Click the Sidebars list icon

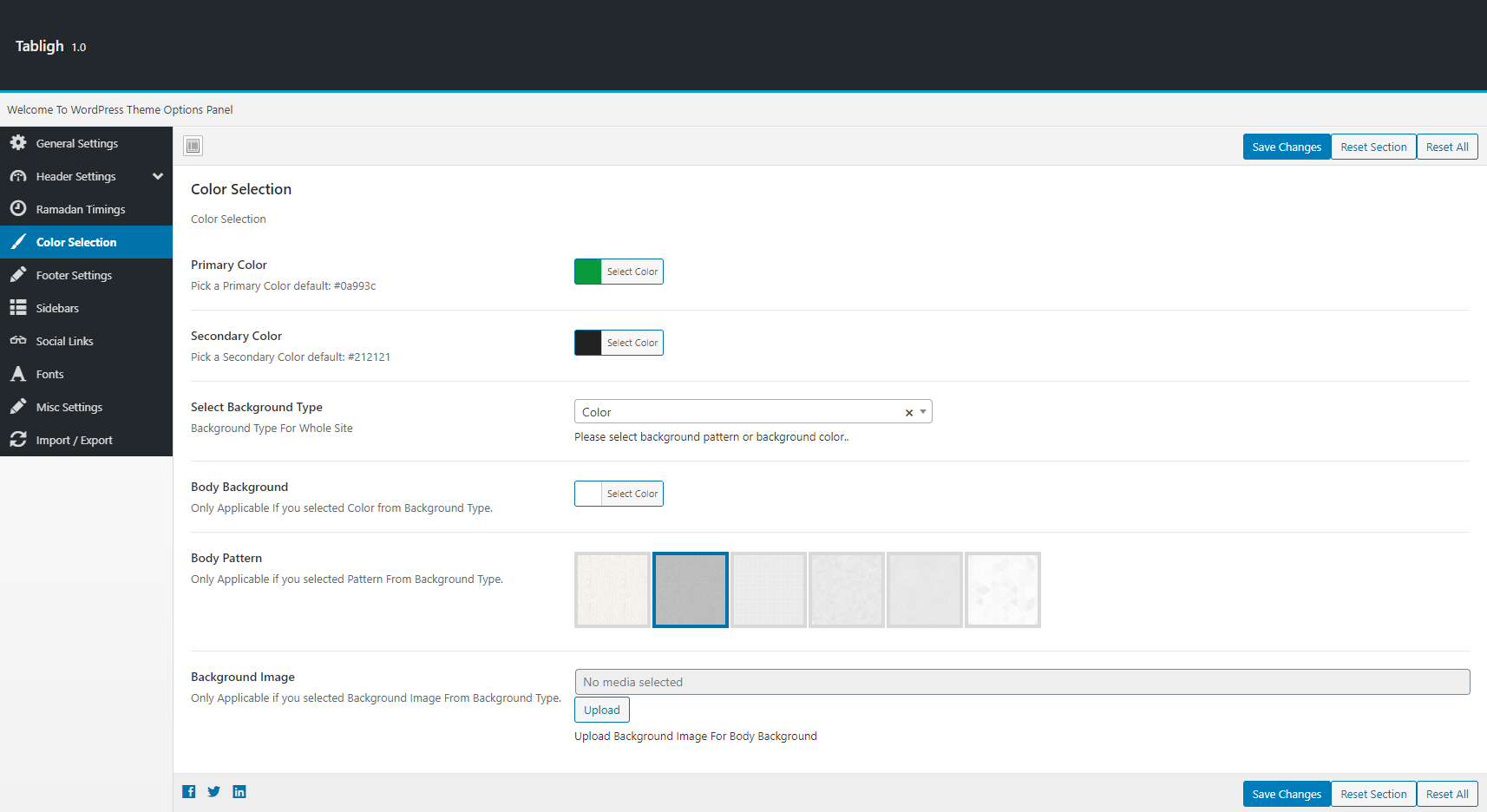pos(18,308)
